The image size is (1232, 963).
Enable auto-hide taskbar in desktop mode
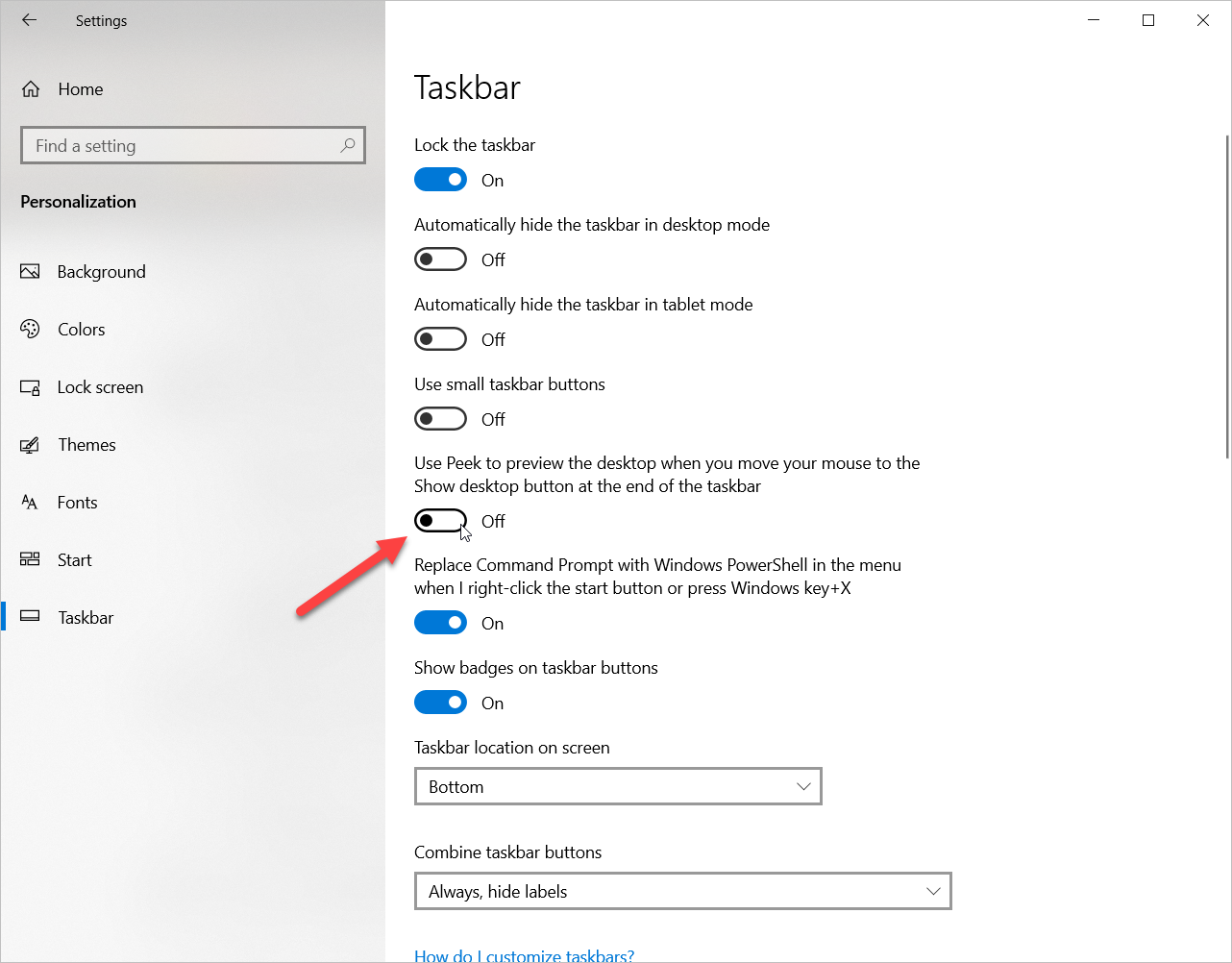tap(440, 259)
